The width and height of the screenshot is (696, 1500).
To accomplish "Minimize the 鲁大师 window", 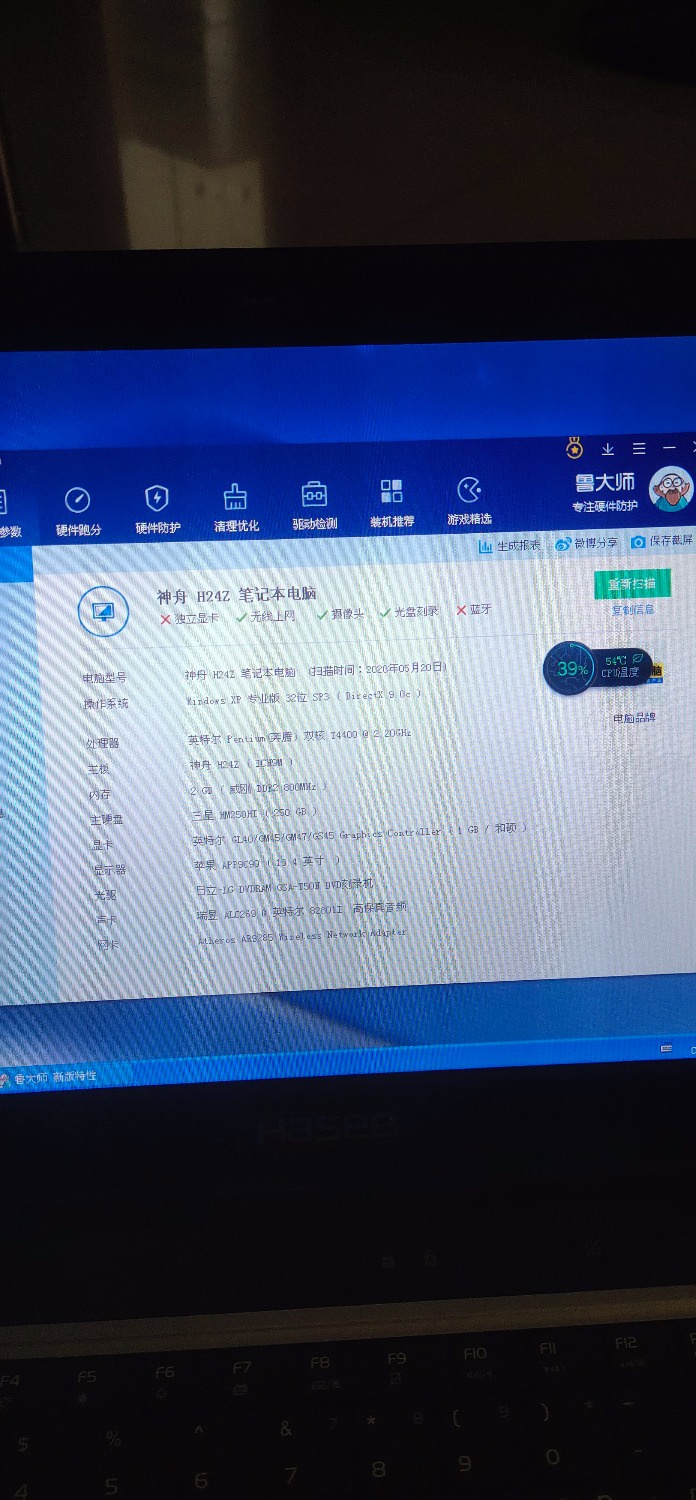I will click(669, 447).
